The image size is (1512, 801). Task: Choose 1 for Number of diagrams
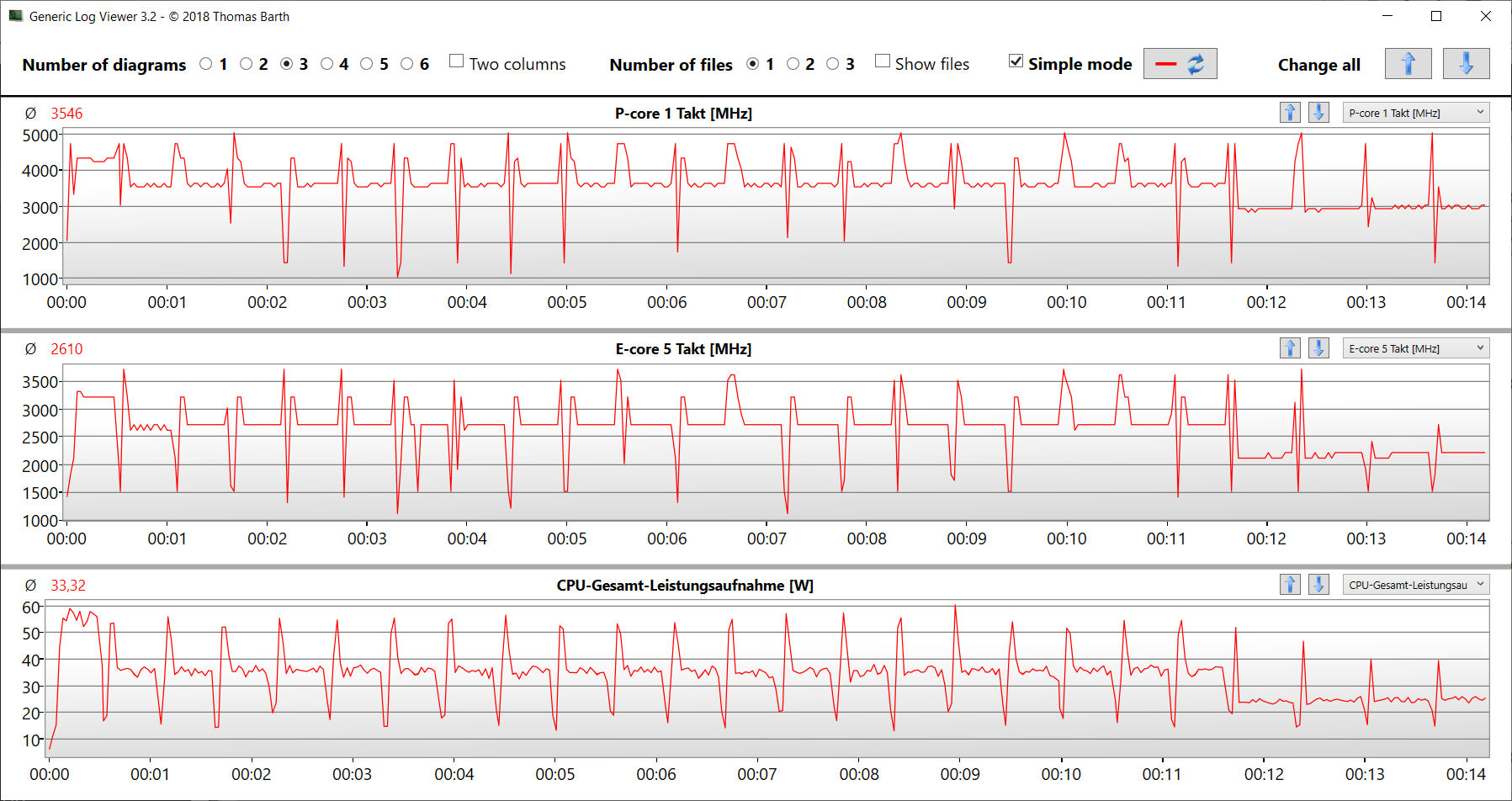point(206,64)
